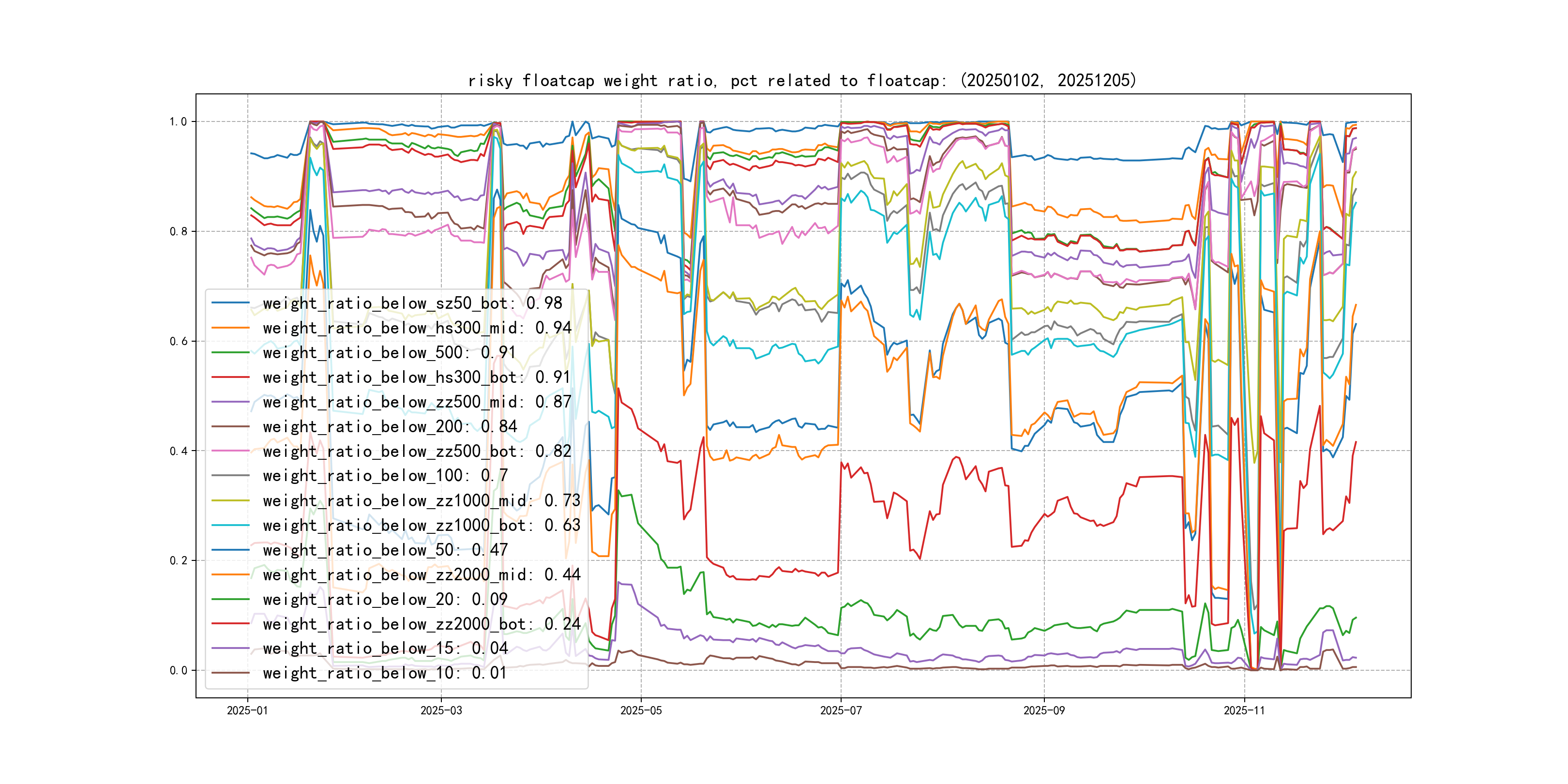
Task: Click legend entry weight_ratio_below_hs300_mid
Action: (x=417, y=328)
